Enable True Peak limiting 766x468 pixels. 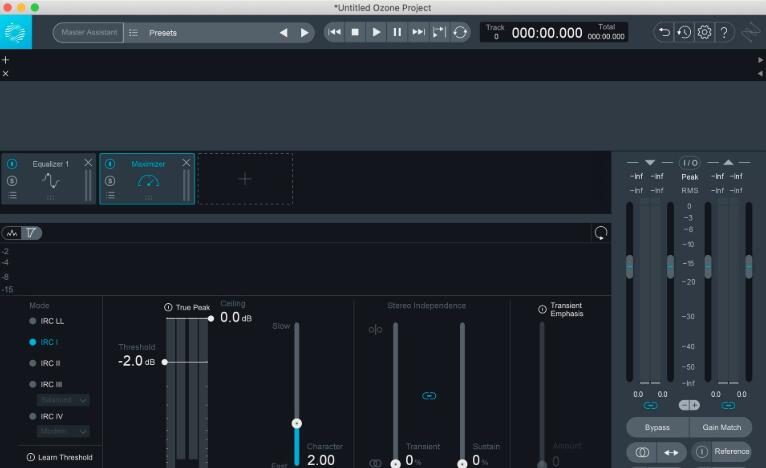point(169,308)
